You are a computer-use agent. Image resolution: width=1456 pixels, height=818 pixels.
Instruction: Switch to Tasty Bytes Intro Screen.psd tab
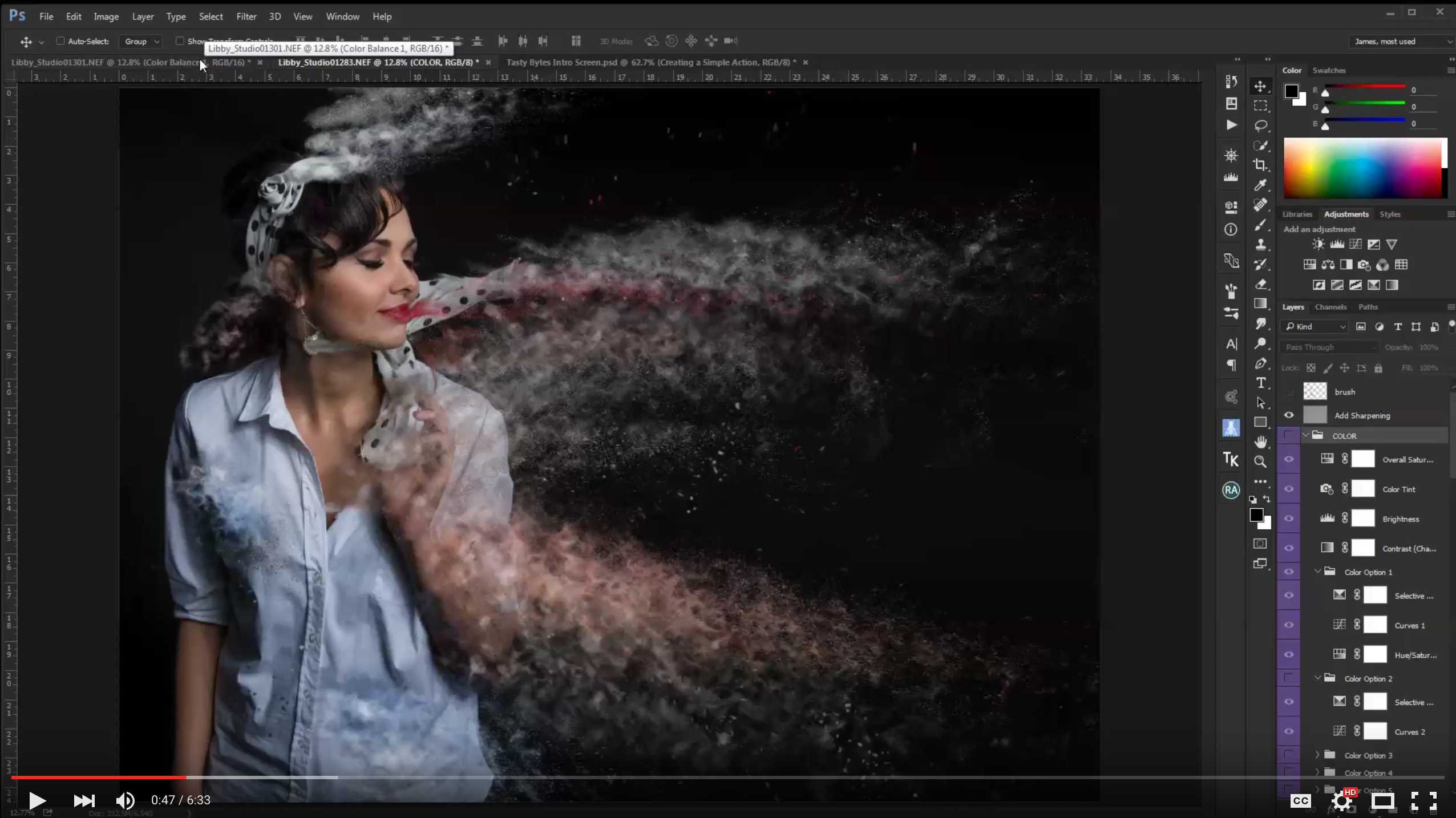[x=651, y=62]
